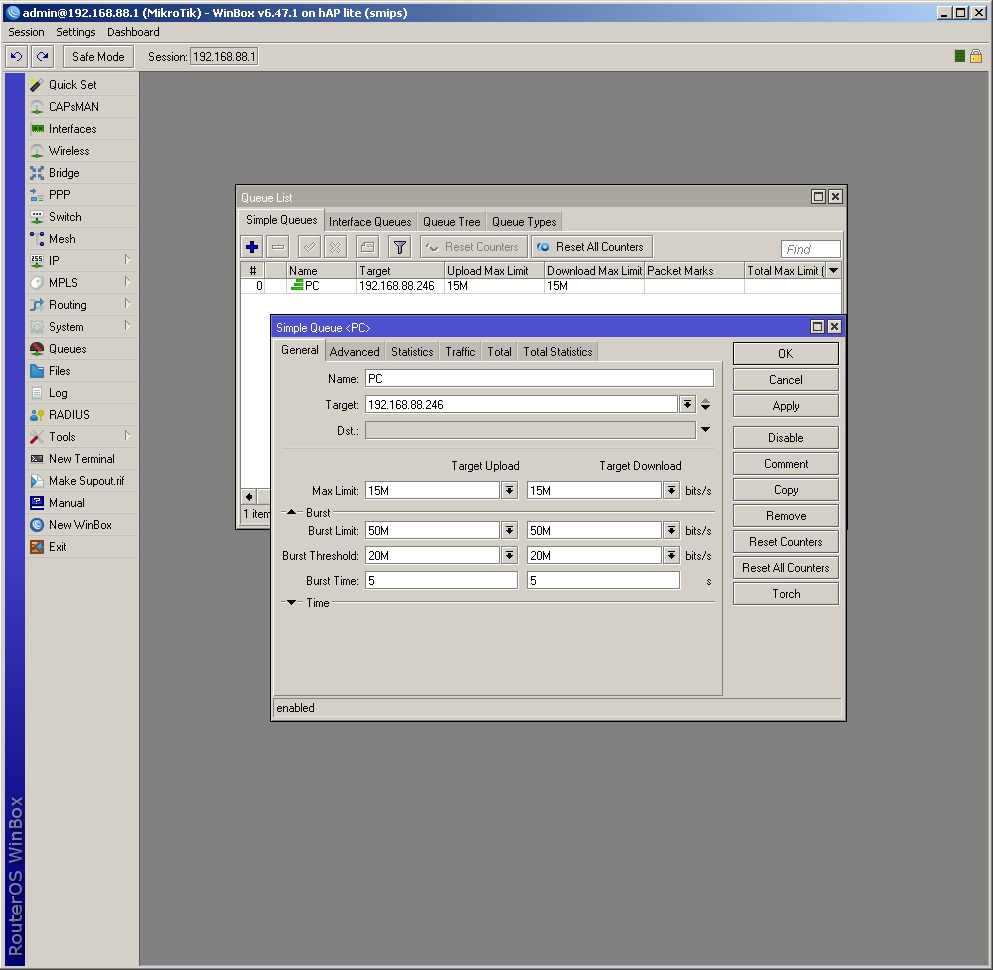Open Target address dropdown
The width and height of the screenshot is (993, 970).
point(687,405)
